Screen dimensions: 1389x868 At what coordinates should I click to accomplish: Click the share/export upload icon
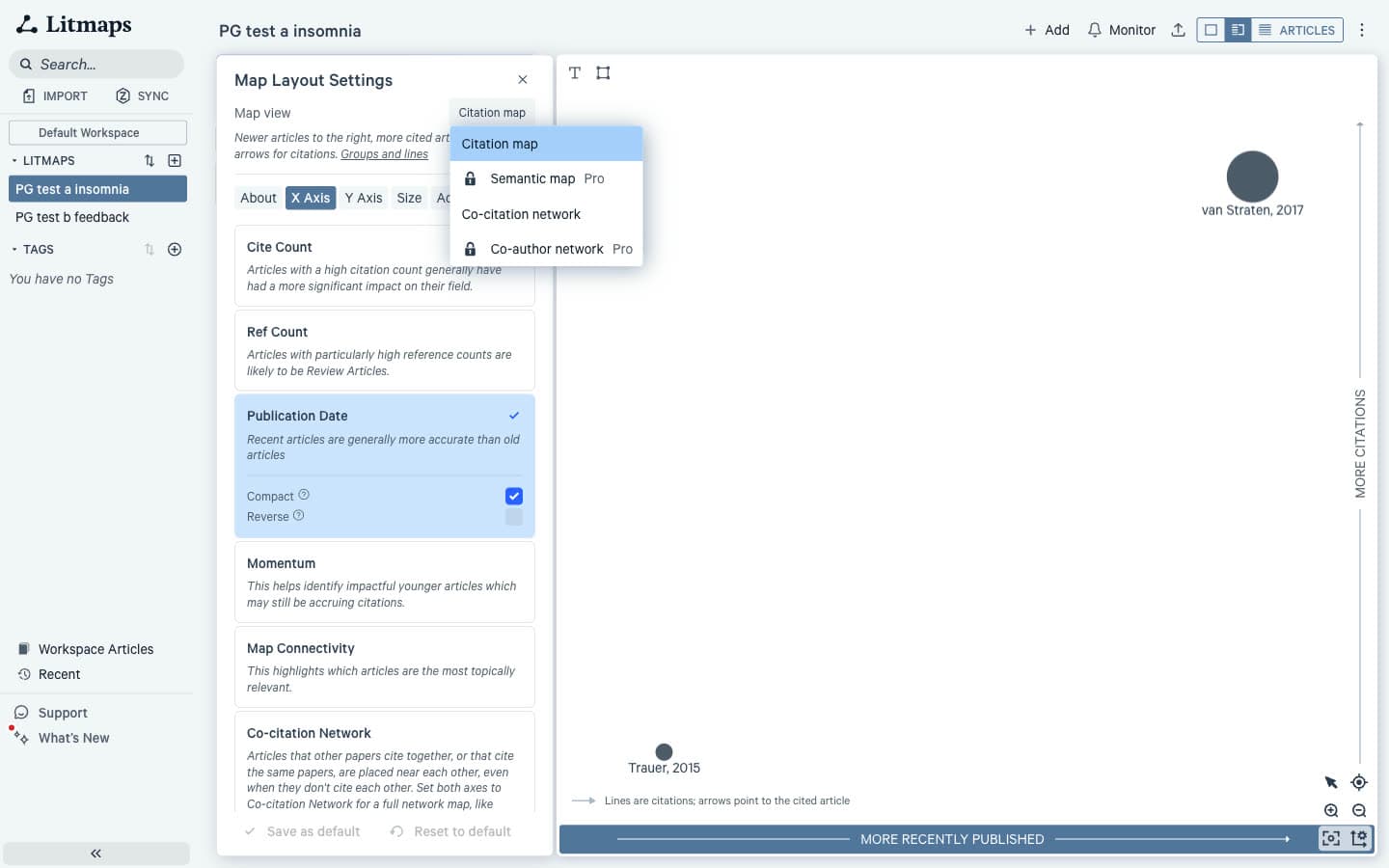point(1178,30)
